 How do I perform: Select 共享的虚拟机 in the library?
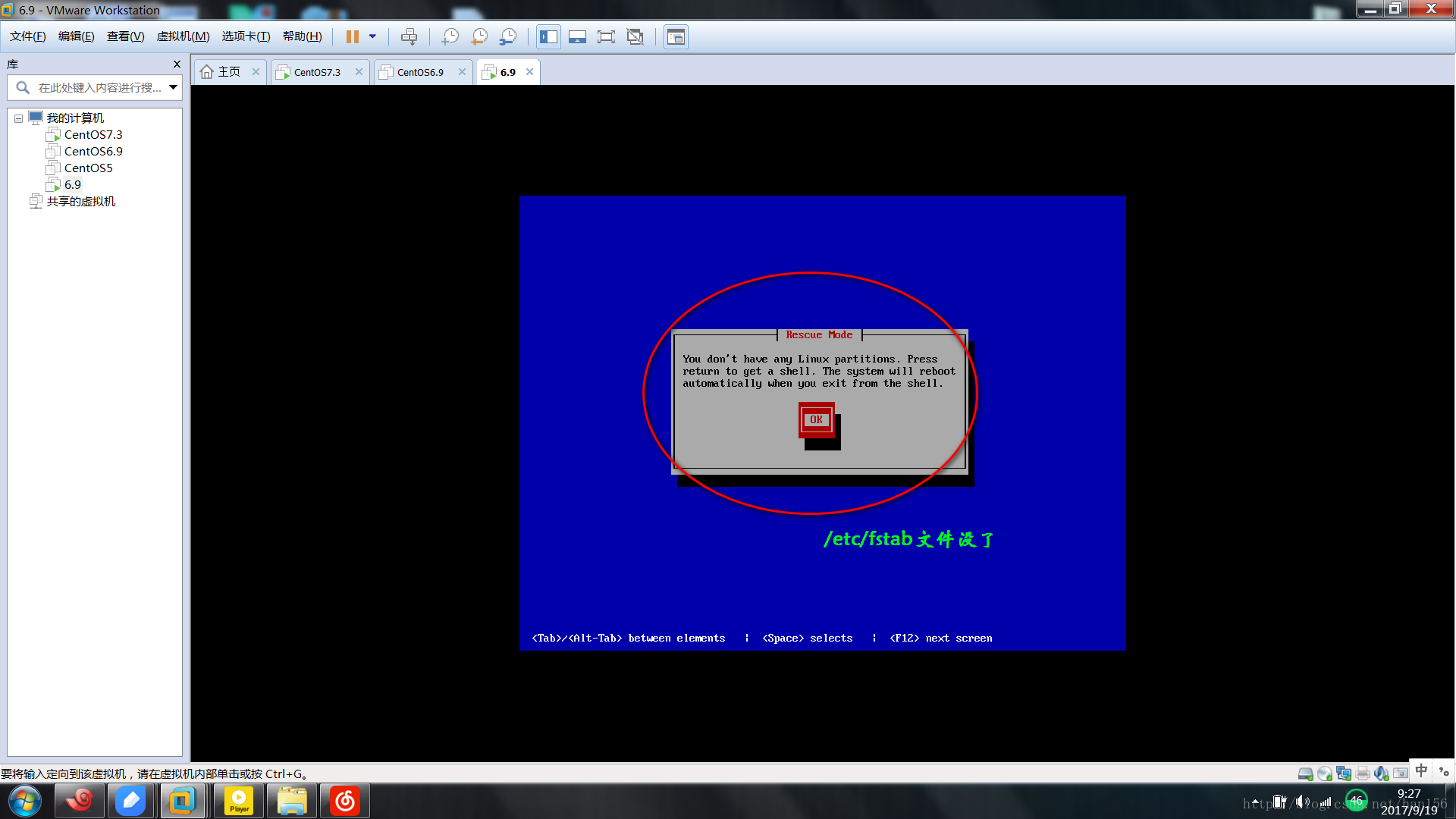(x=81, y=201)
